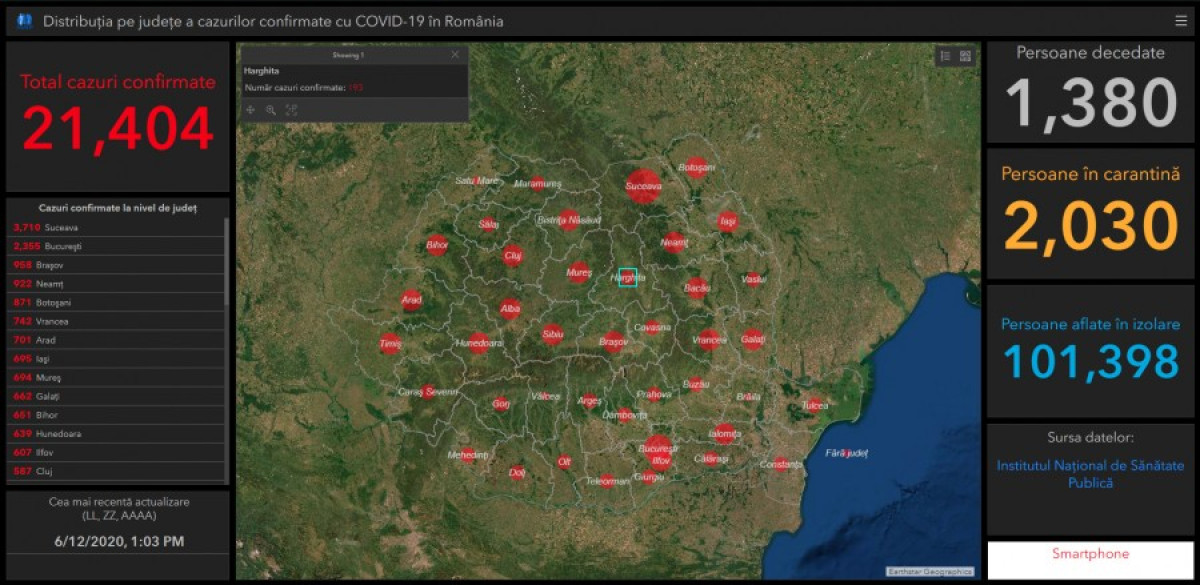Close the Harghita info popup

[x=456, y=55]
